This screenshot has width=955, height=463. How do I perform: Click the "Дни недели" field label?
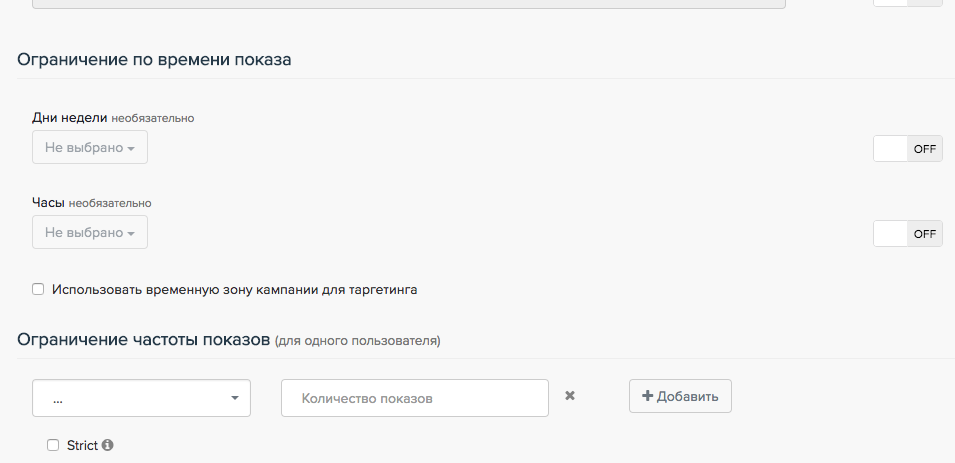[x=70, y=117]
